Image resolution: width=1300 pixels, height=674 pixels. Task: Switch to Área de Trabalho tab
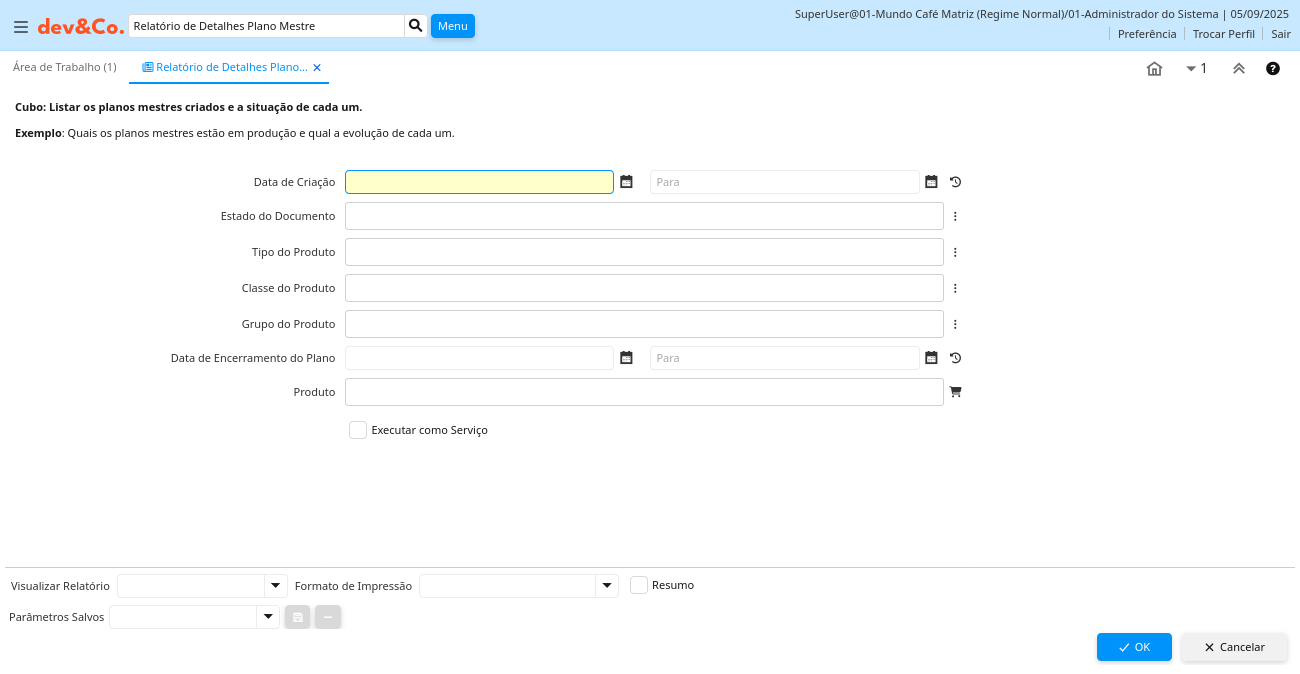(x=64, y=67)
